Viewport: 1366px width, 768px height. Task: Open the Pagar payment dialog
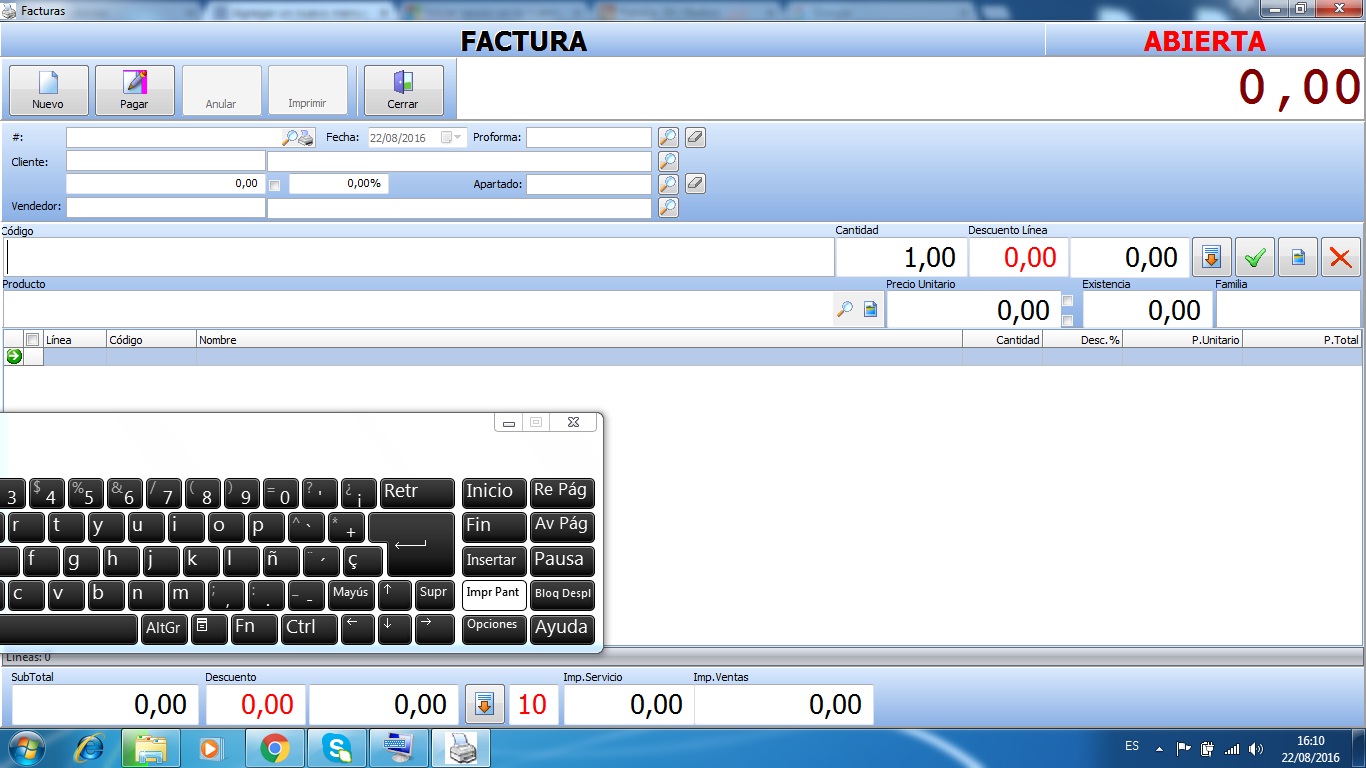point(134,90)
